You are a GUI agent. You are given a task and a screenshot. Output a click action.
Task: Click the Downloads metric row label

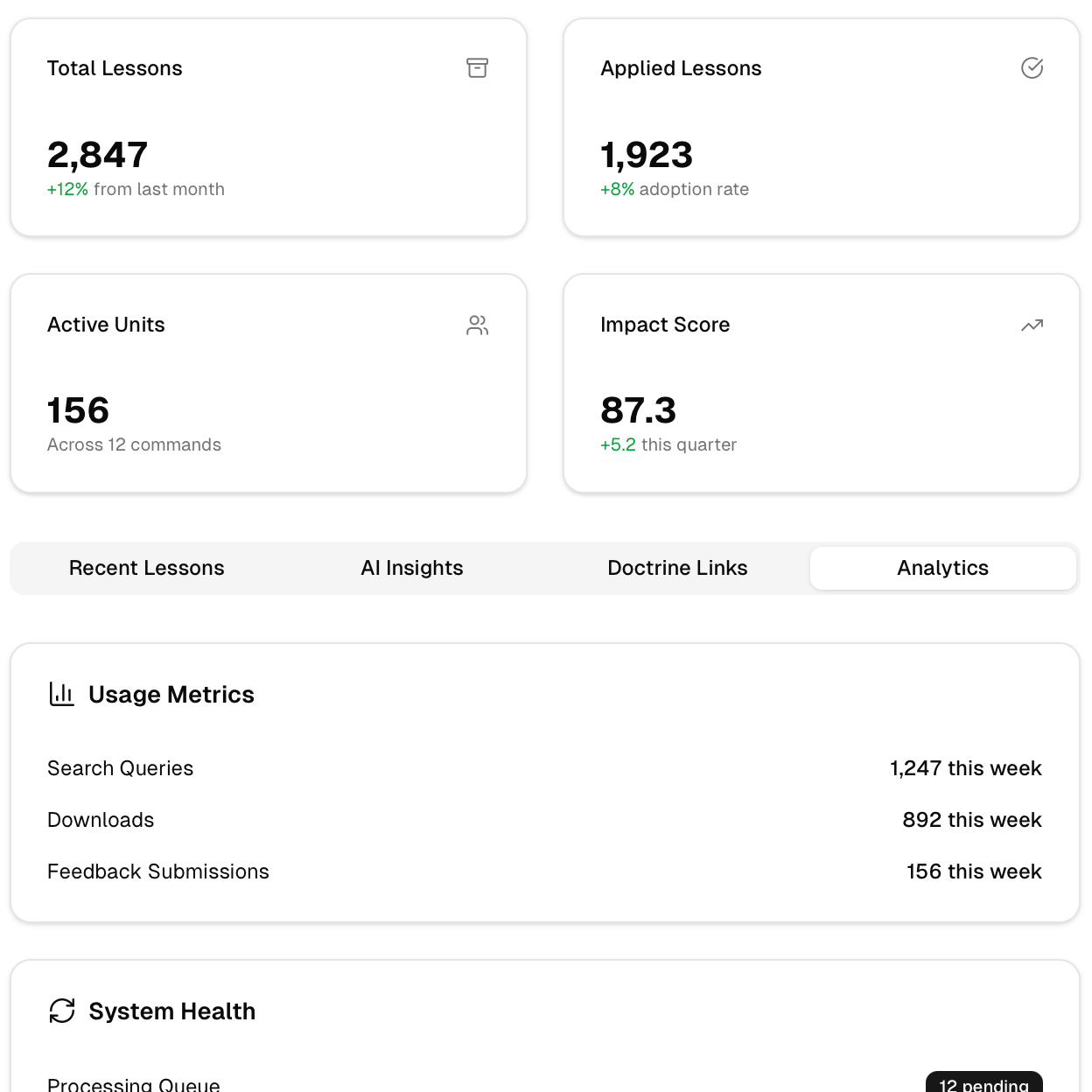coord(101,820)
